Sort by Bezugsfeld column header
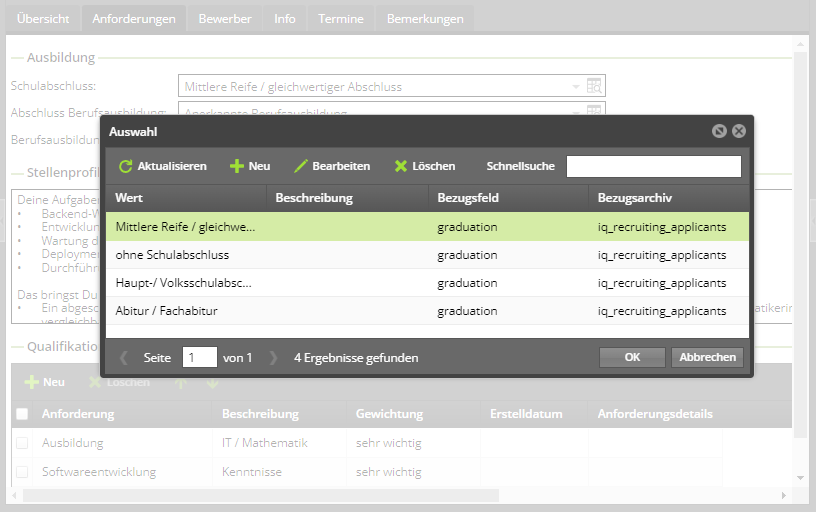816x512 pixels. click(508, 198)
